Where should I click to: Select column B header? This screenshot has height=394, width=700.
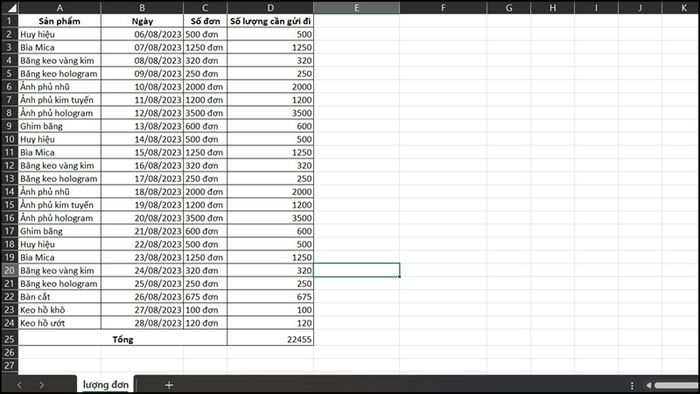(142, 8)
